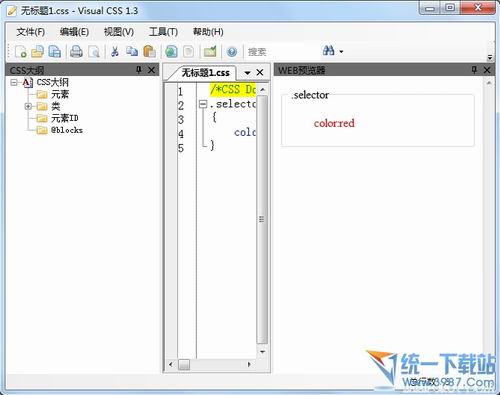Expand the 类 folder node
The image size is (500, 395).
click(28, 106)
